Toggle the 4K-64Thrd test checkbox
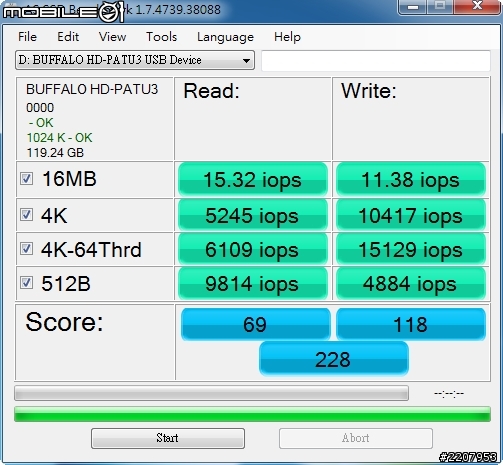Viewport: 503px width, 465px height. pos(26,249)
